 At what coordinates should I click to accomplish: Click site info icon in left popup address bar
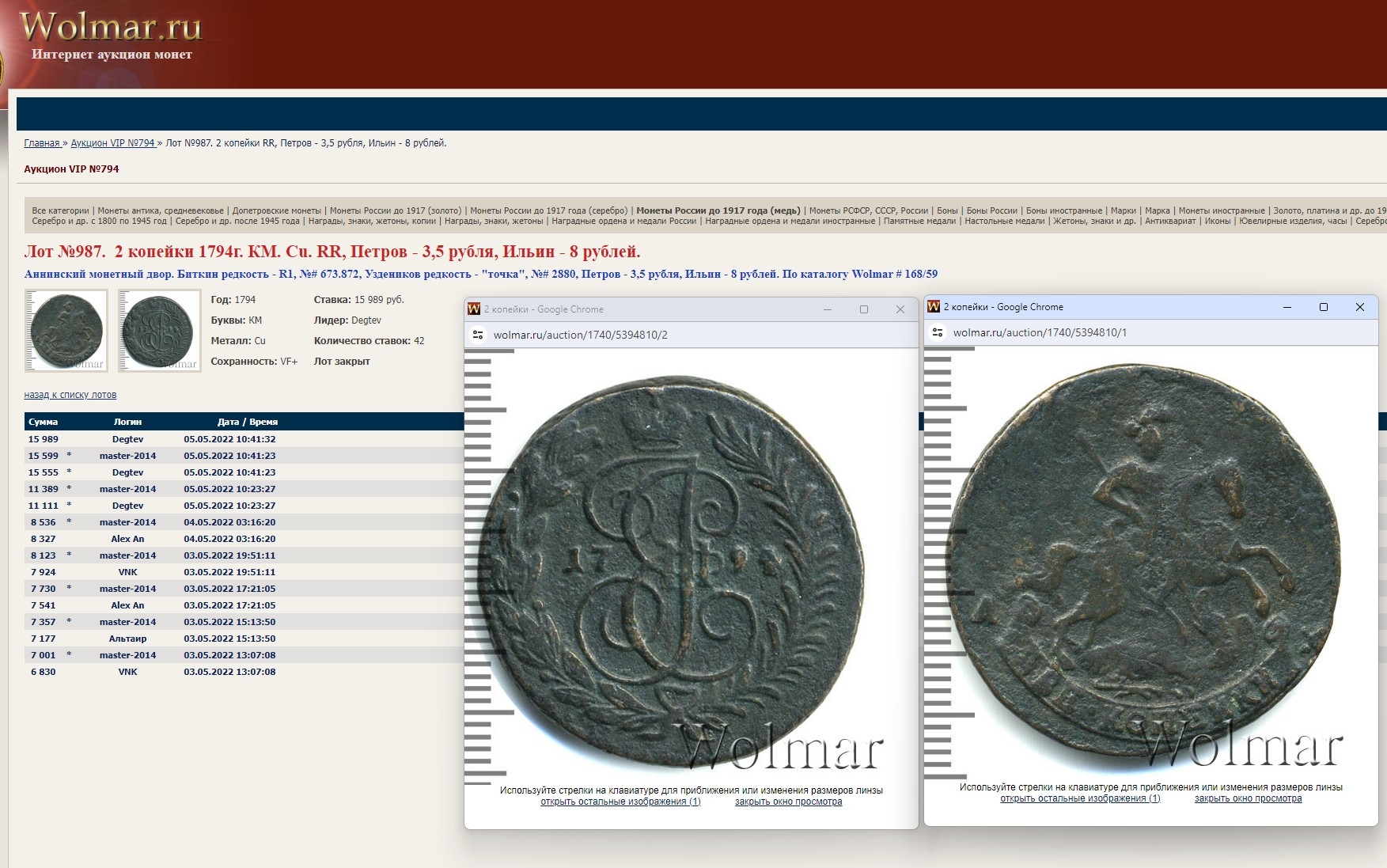(x=478, y=335)
